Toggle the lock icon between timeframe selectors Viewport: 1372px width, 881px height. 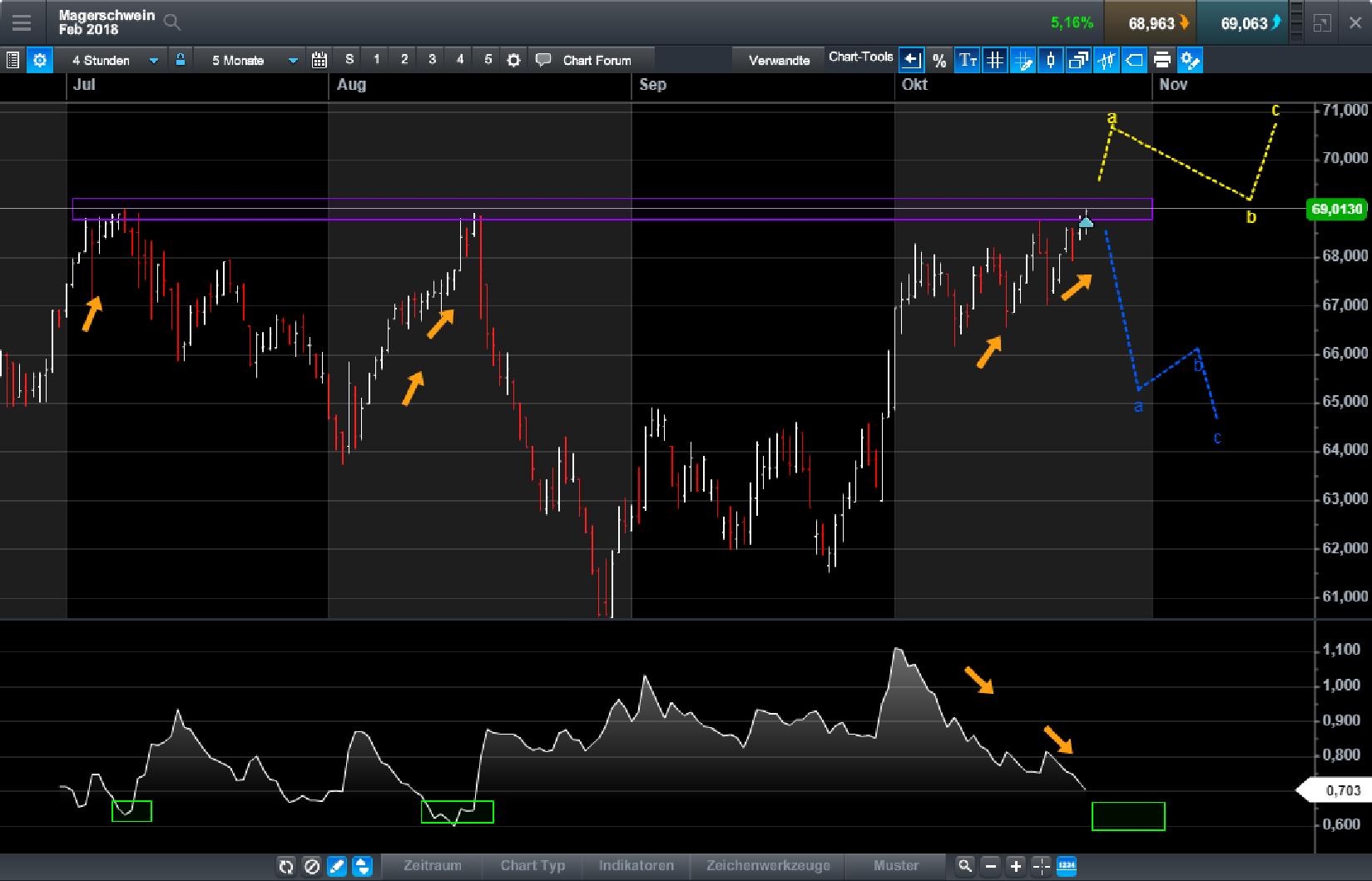coord(181,59)
